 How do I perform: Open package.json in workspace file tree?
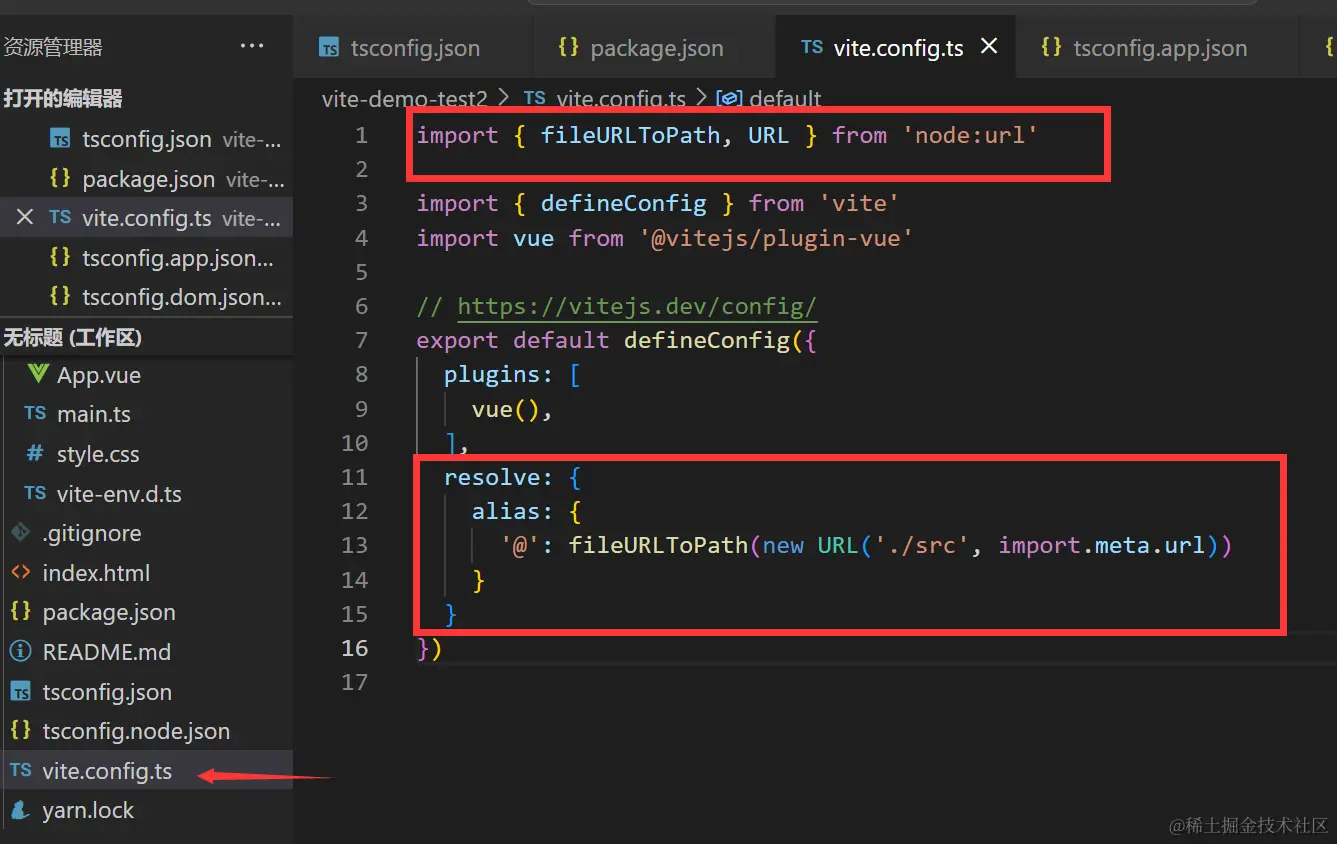(x=146, y=612)
